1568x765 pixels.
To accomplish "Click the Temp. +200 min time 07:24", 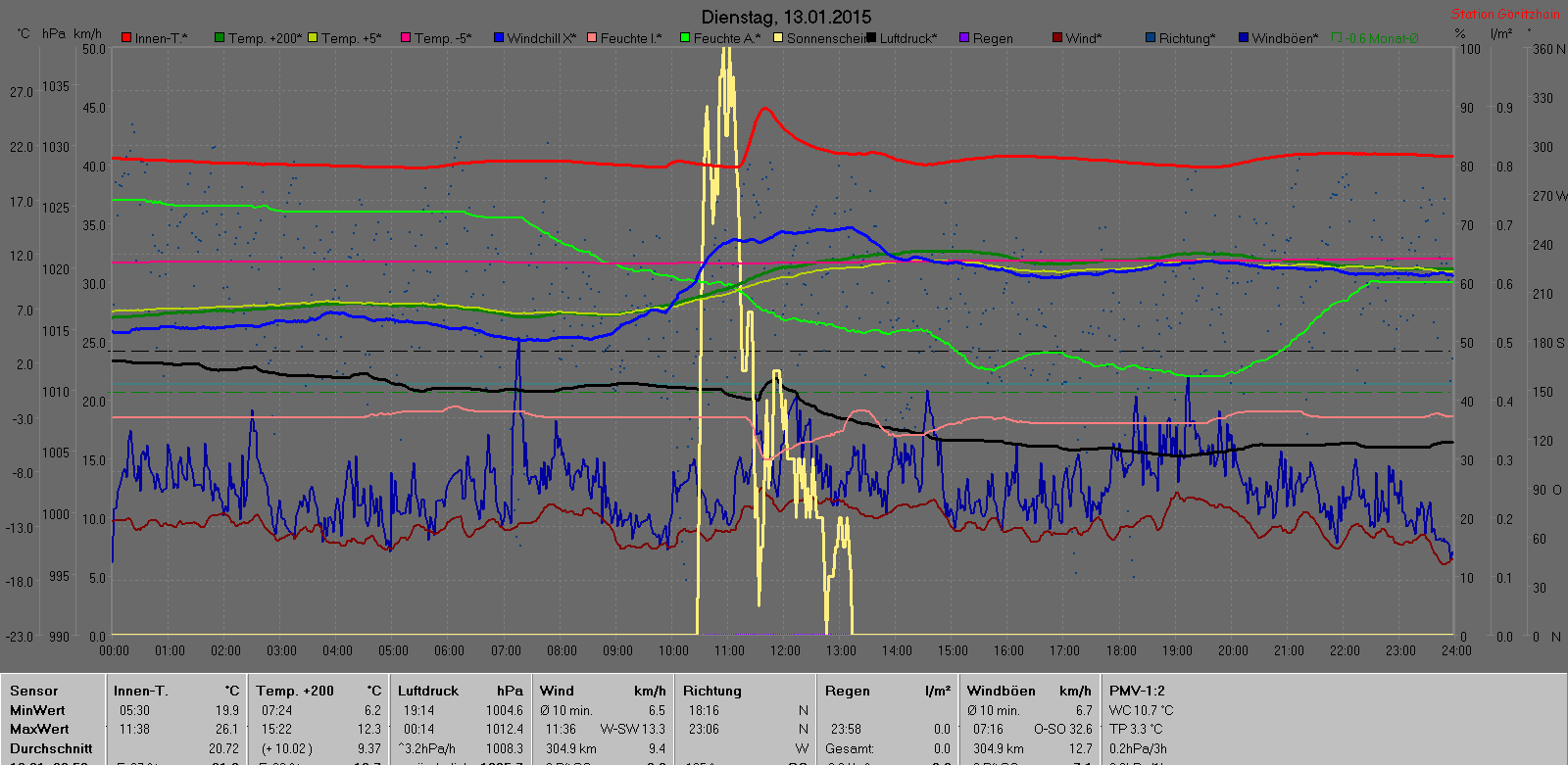I will [277, 710].
